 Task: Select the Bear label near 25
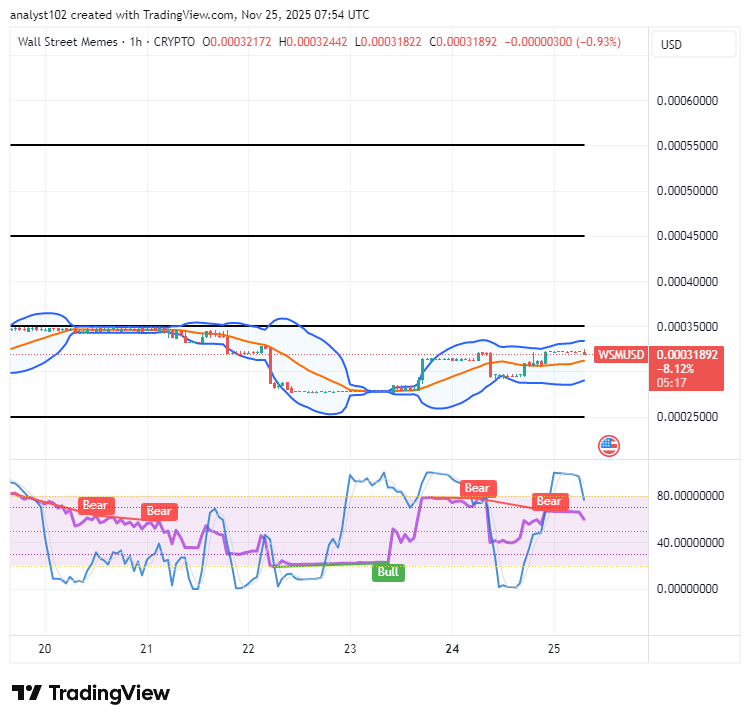(x=549, y=501)
